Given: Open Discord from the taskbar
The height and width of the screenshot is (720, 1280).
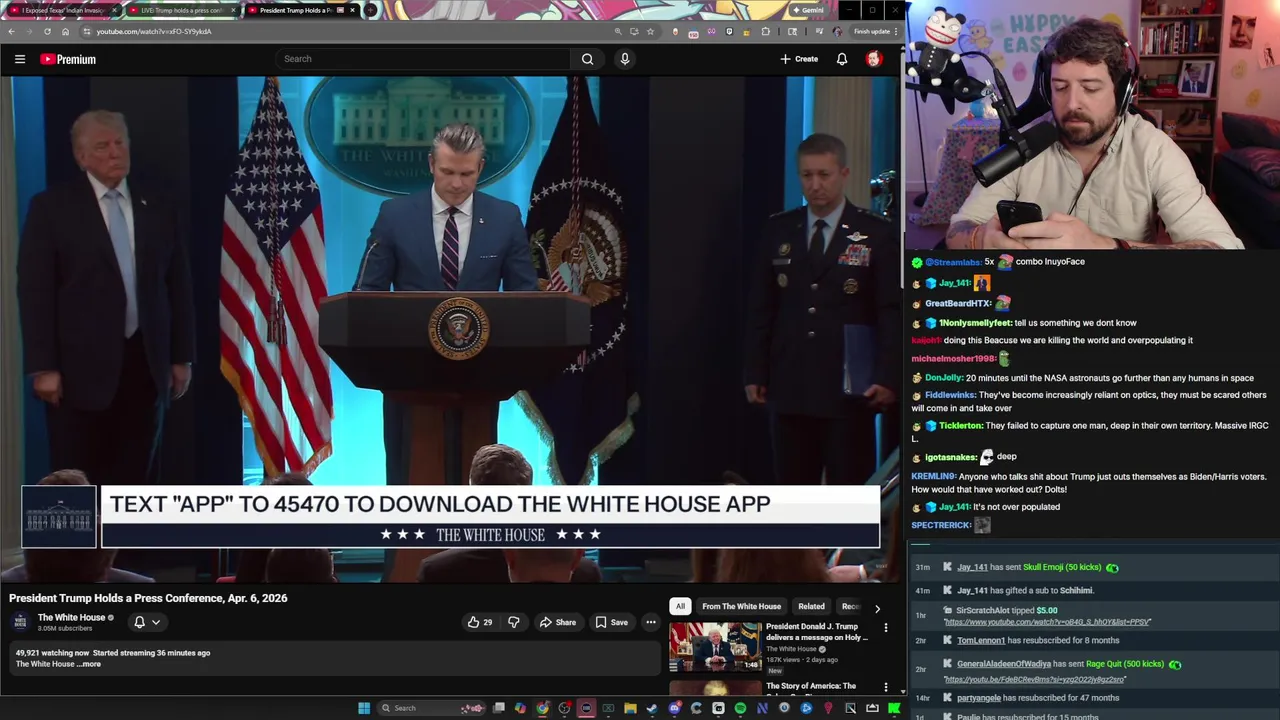Looking at the screenshot, I should (675, 708).
